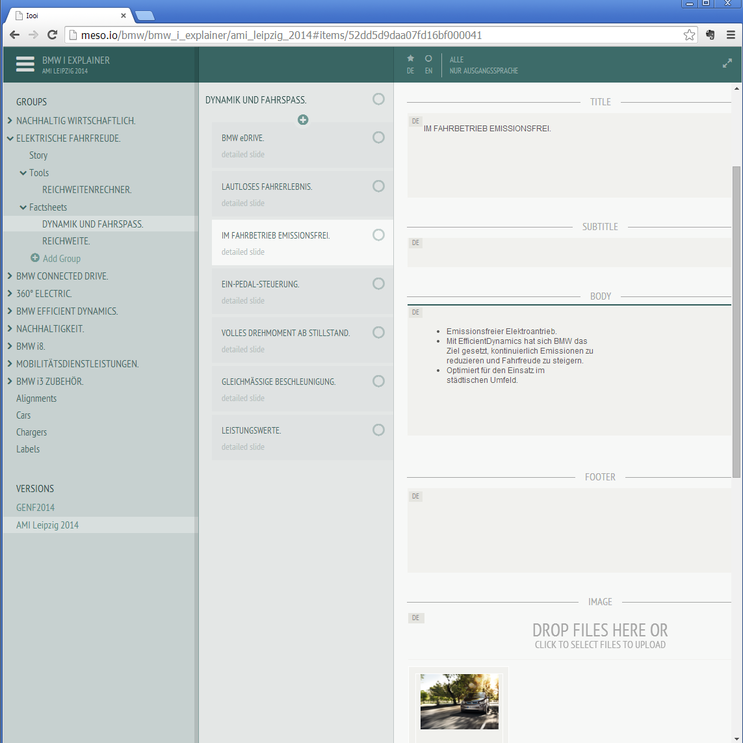Viewport: 743px width, 743px height.
Task: Open the hamburger menu beside BMW I Explainer
Action: tap(25, 64)
